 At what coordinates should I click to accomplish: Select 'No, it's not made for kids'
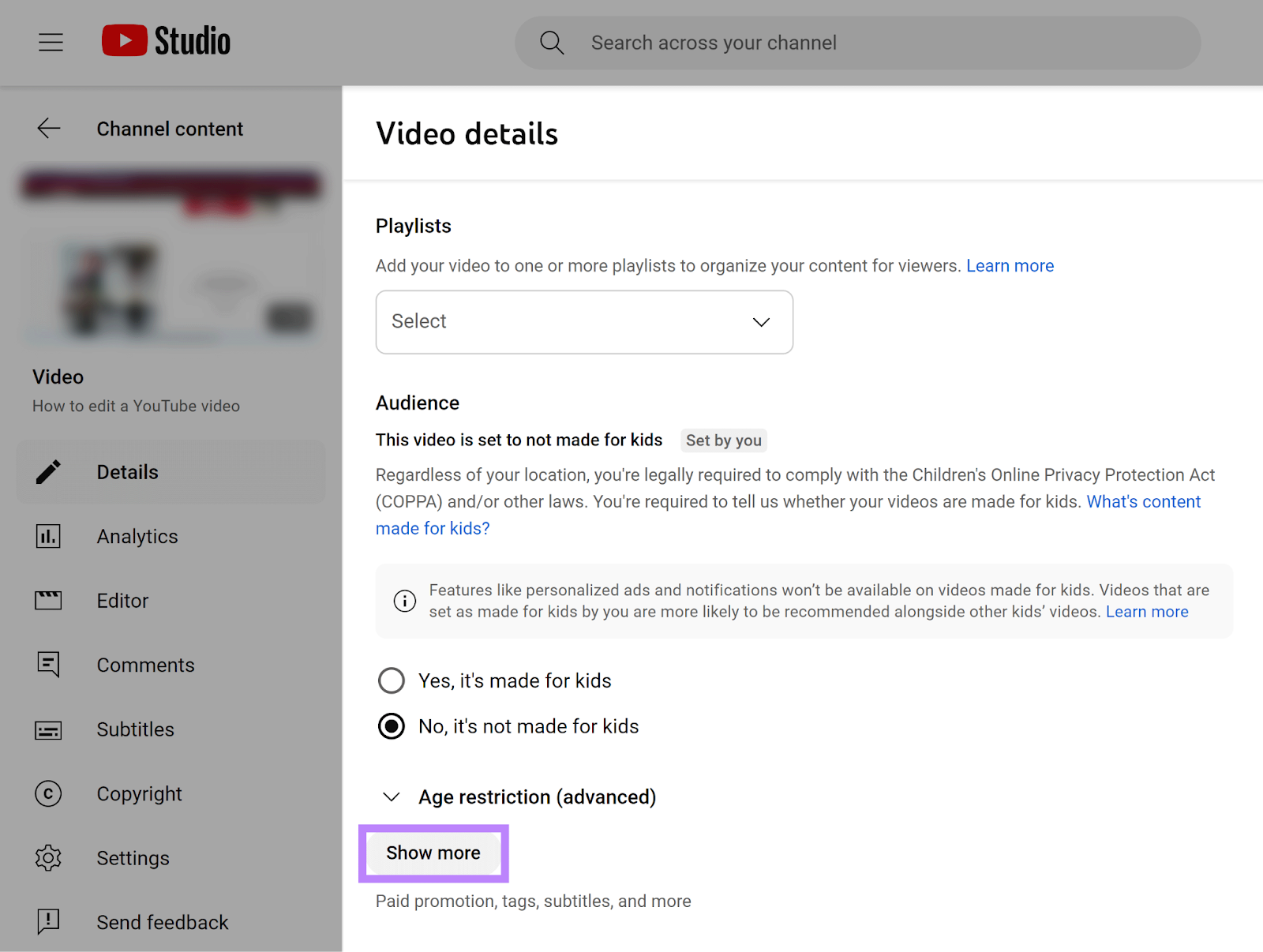[392, 725]
